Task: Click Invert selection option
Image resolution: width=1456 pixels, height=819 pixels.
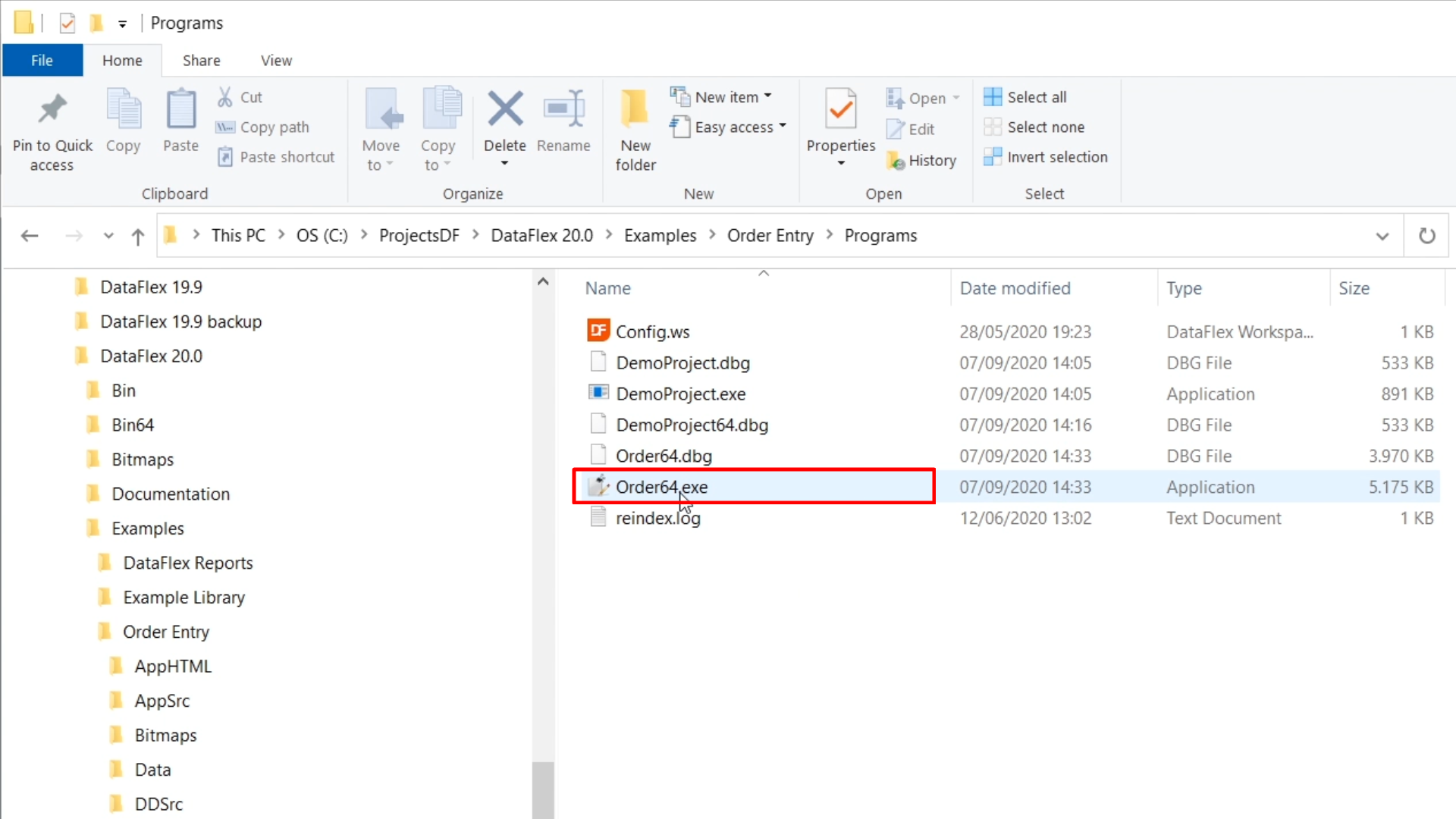Action: pyautogui.click(x=1056, y=157)
